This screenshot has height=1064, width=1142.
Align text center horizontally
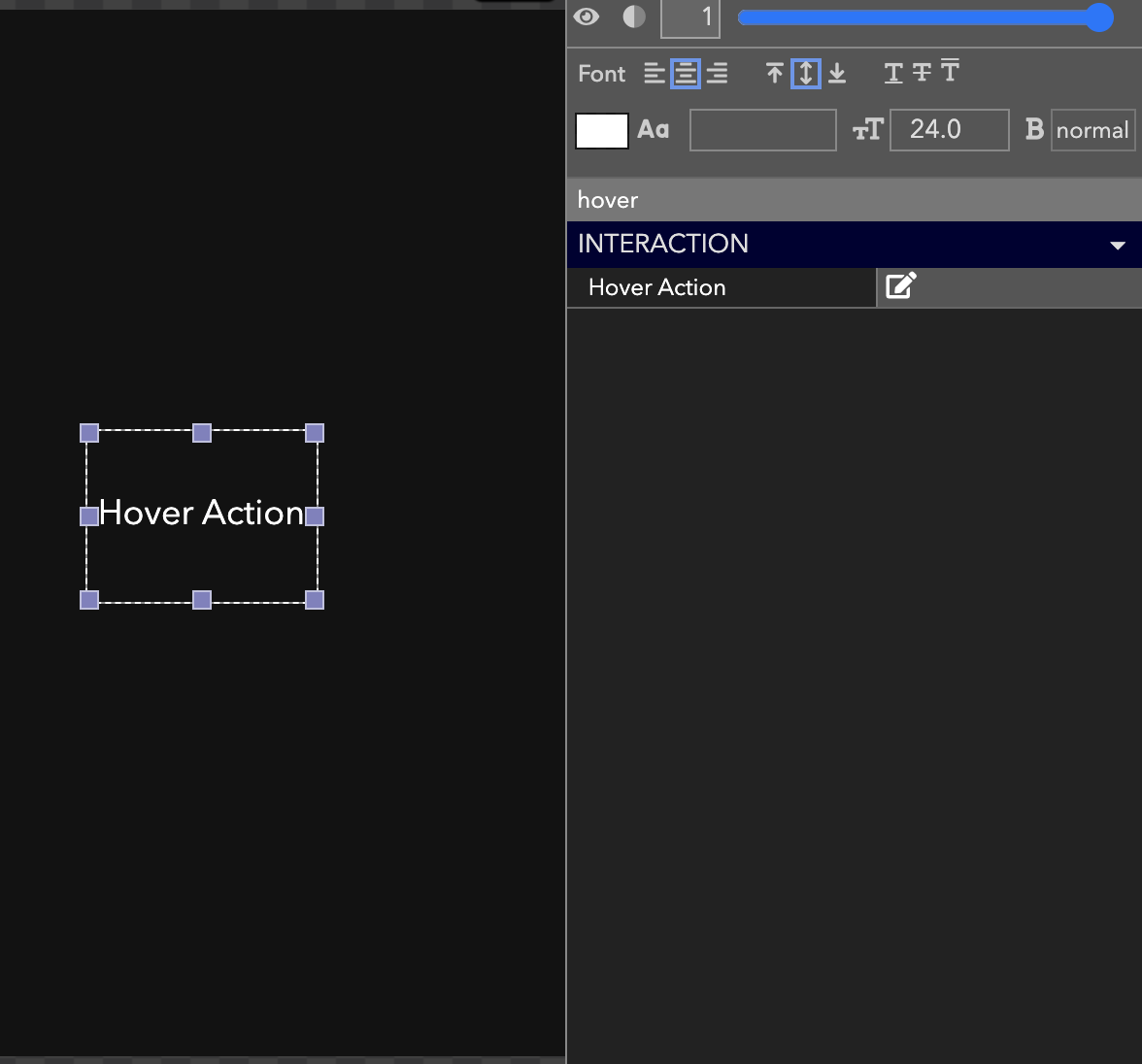(686, 74)
